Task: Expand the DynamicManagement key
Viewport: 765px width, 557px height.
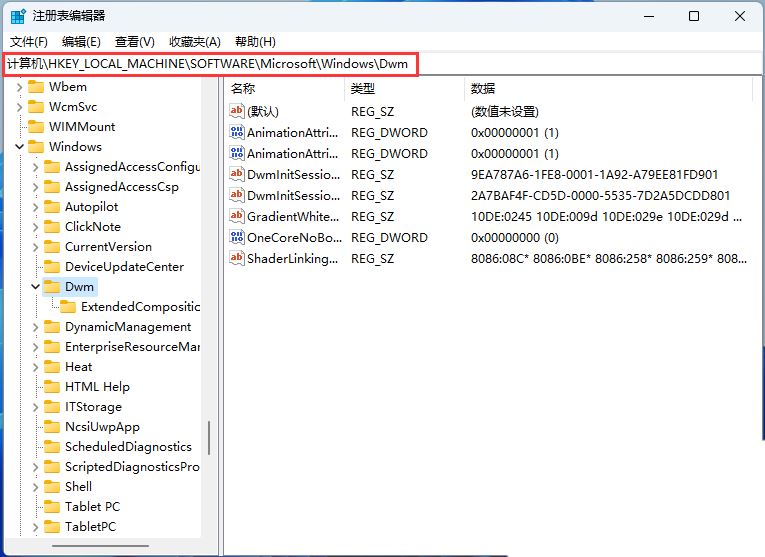Action: tap(36, 327)
